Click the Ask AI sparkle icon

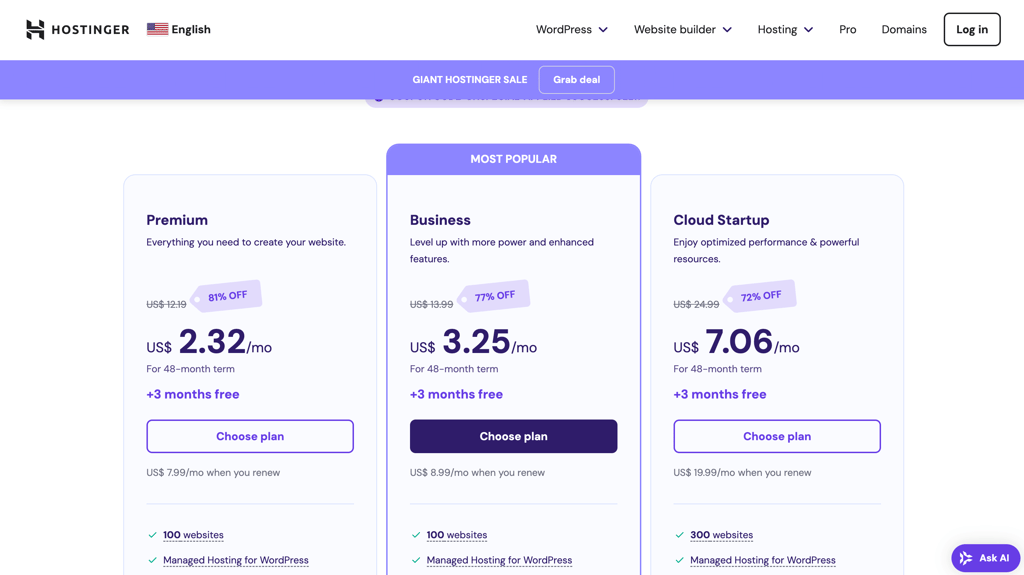click(x=966, y=558)
